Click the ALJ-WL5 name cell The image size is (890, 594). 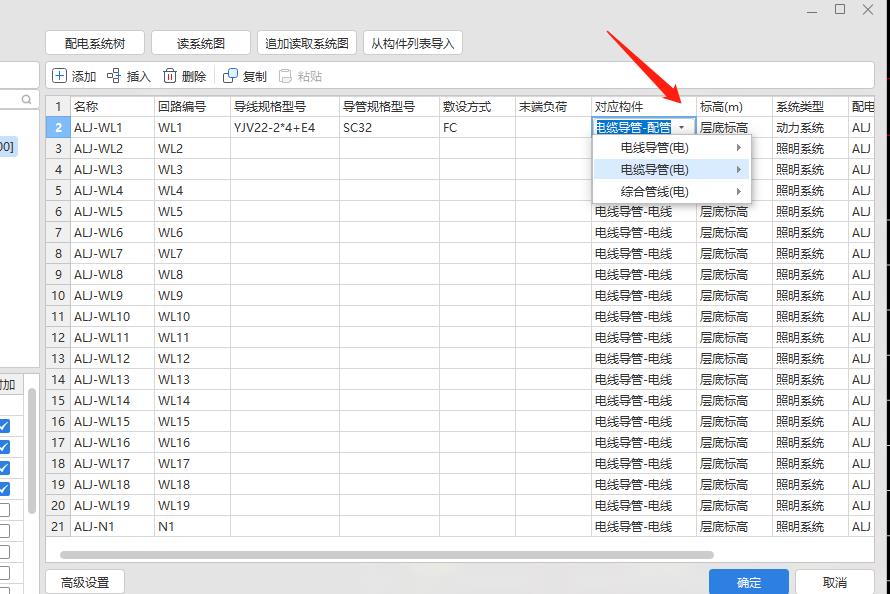pyautogui.click(x=112, y=212)
